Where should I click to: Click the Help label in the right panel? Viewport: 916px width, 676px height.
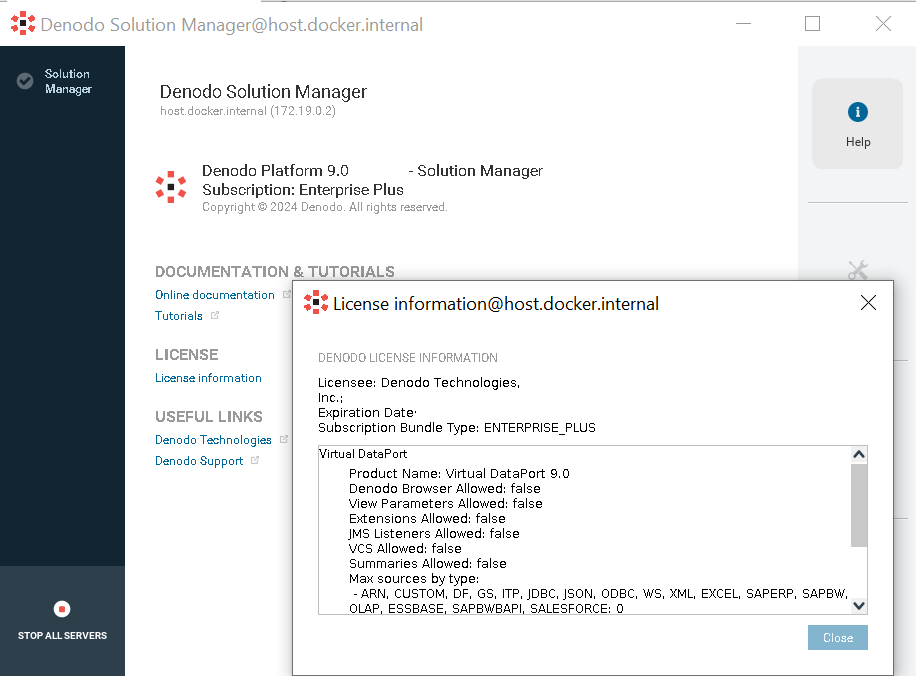click(x=858, y=142)
